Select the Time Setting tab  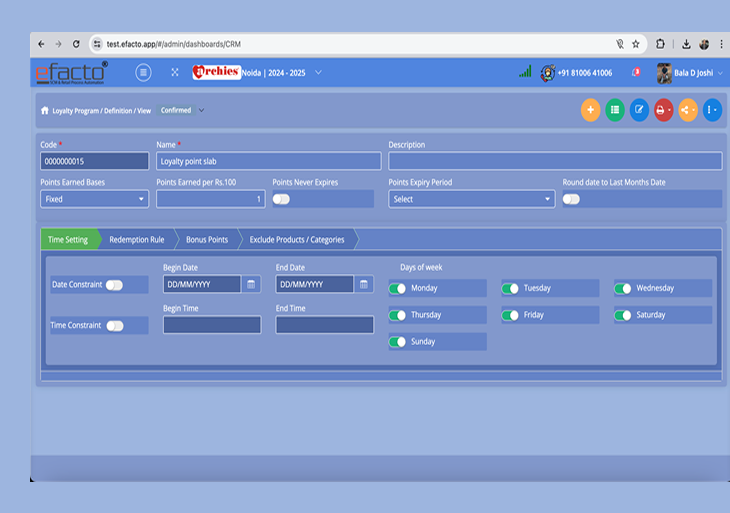pyautogui.click(x=68, y=240)
